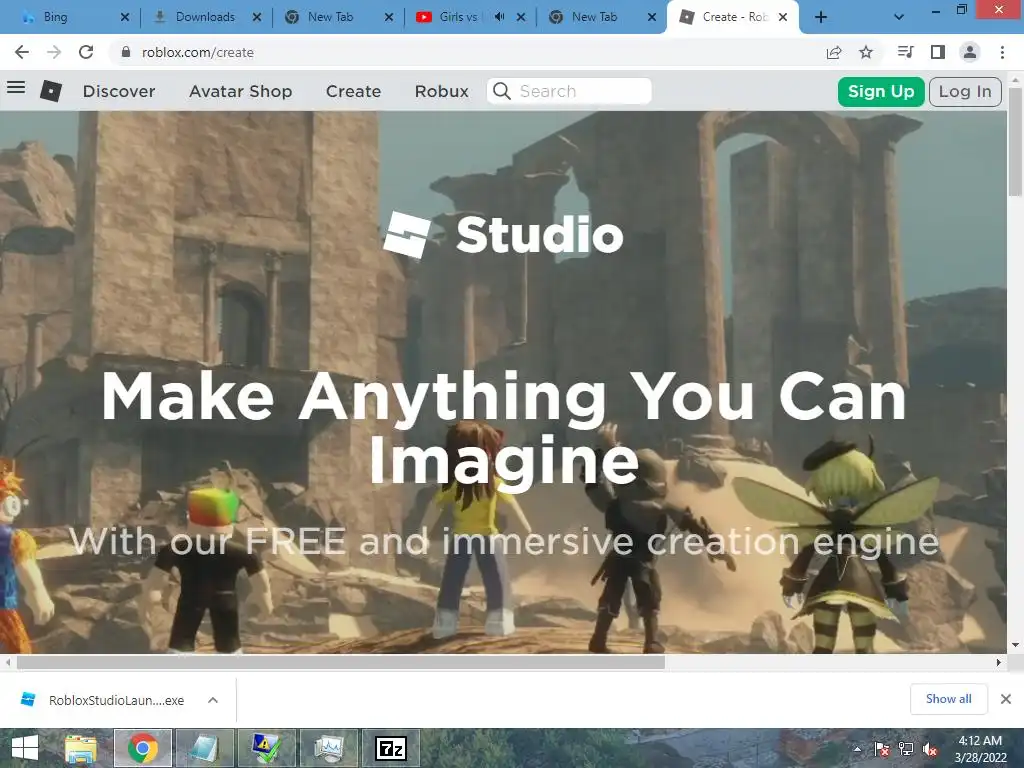The image size is (1024, 768).
Task: Click the browser forward arrow
Action: [54, 52]
